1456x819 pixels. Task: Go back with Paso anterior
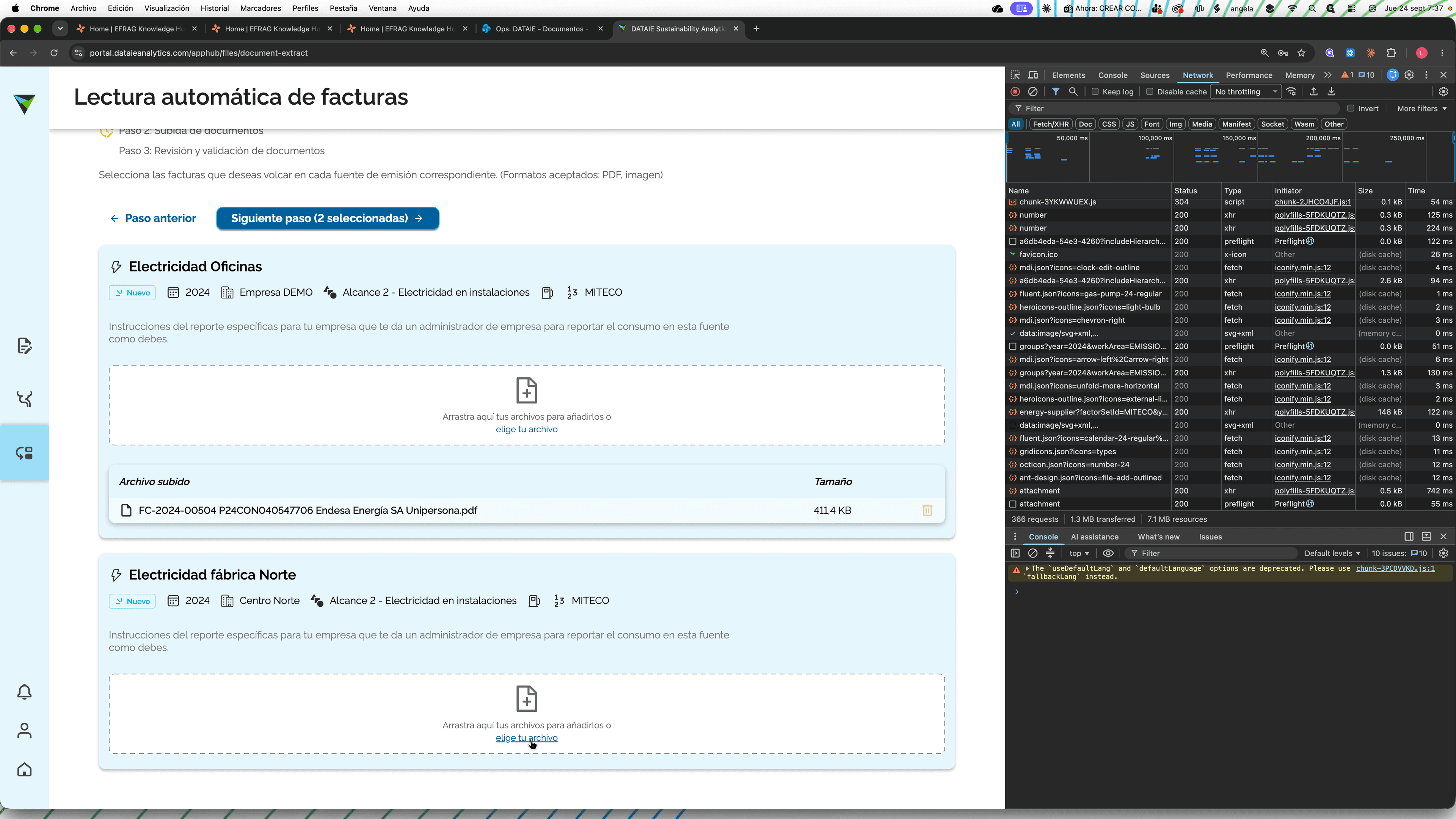[x=152, y=218]
